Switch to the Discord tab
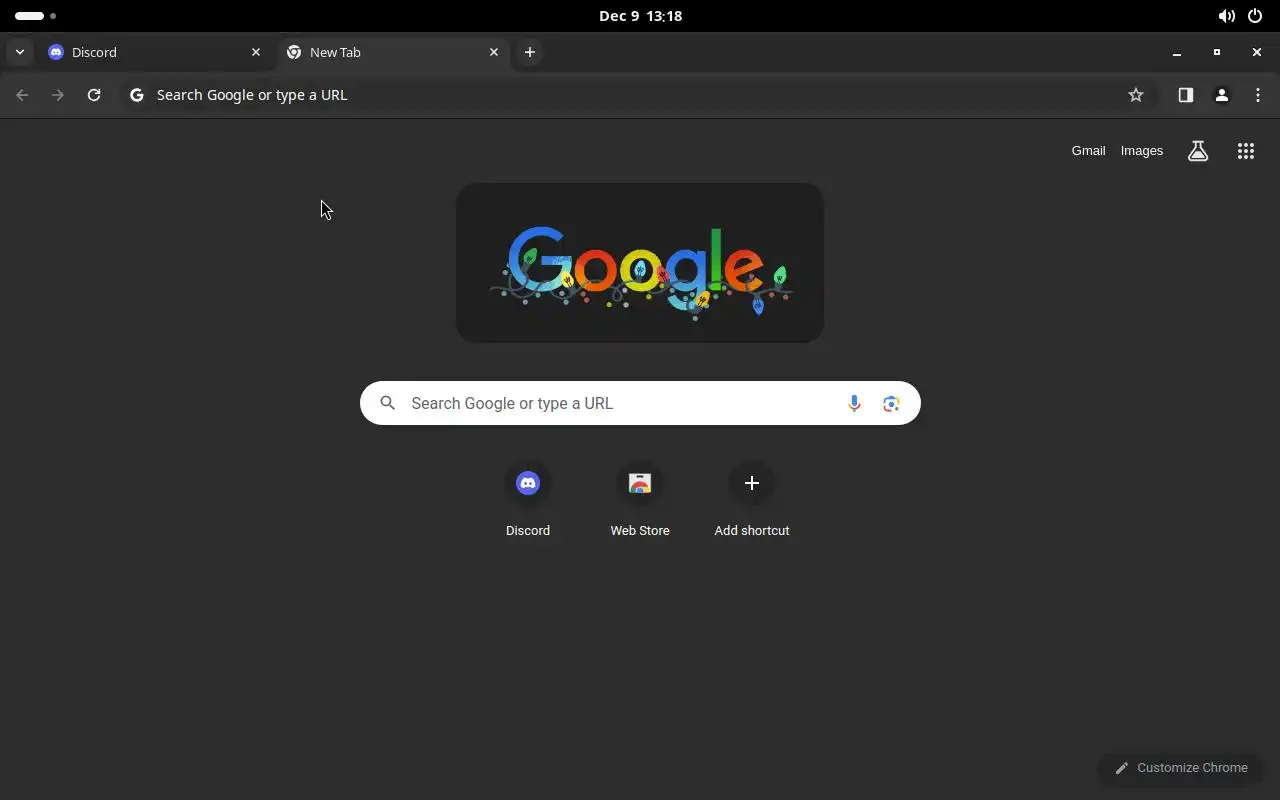Image resolution: width=1280 pixels, height=800 pixels. pos(155,52)
